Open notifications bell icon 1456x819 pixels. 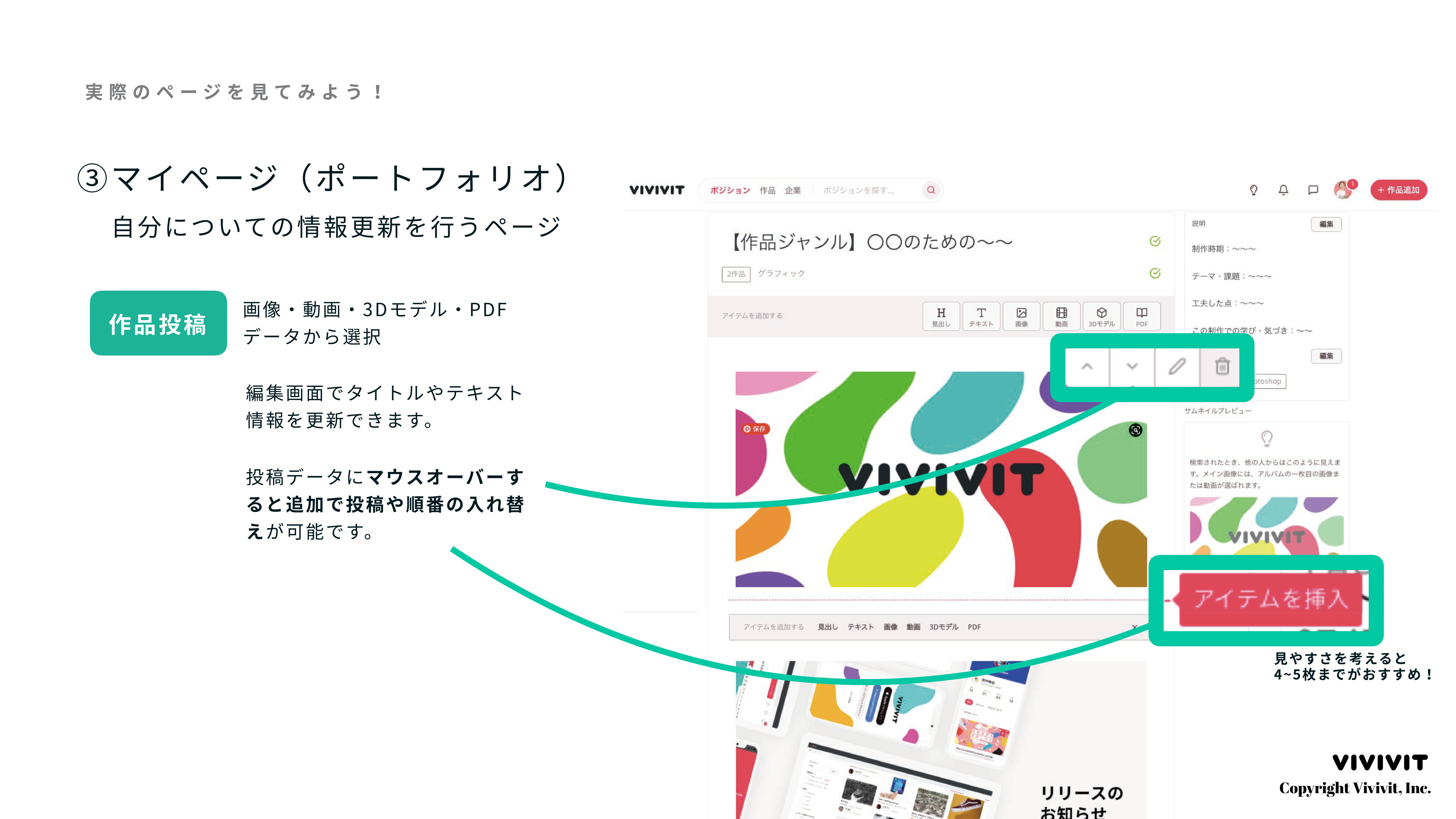point(1284,190)
